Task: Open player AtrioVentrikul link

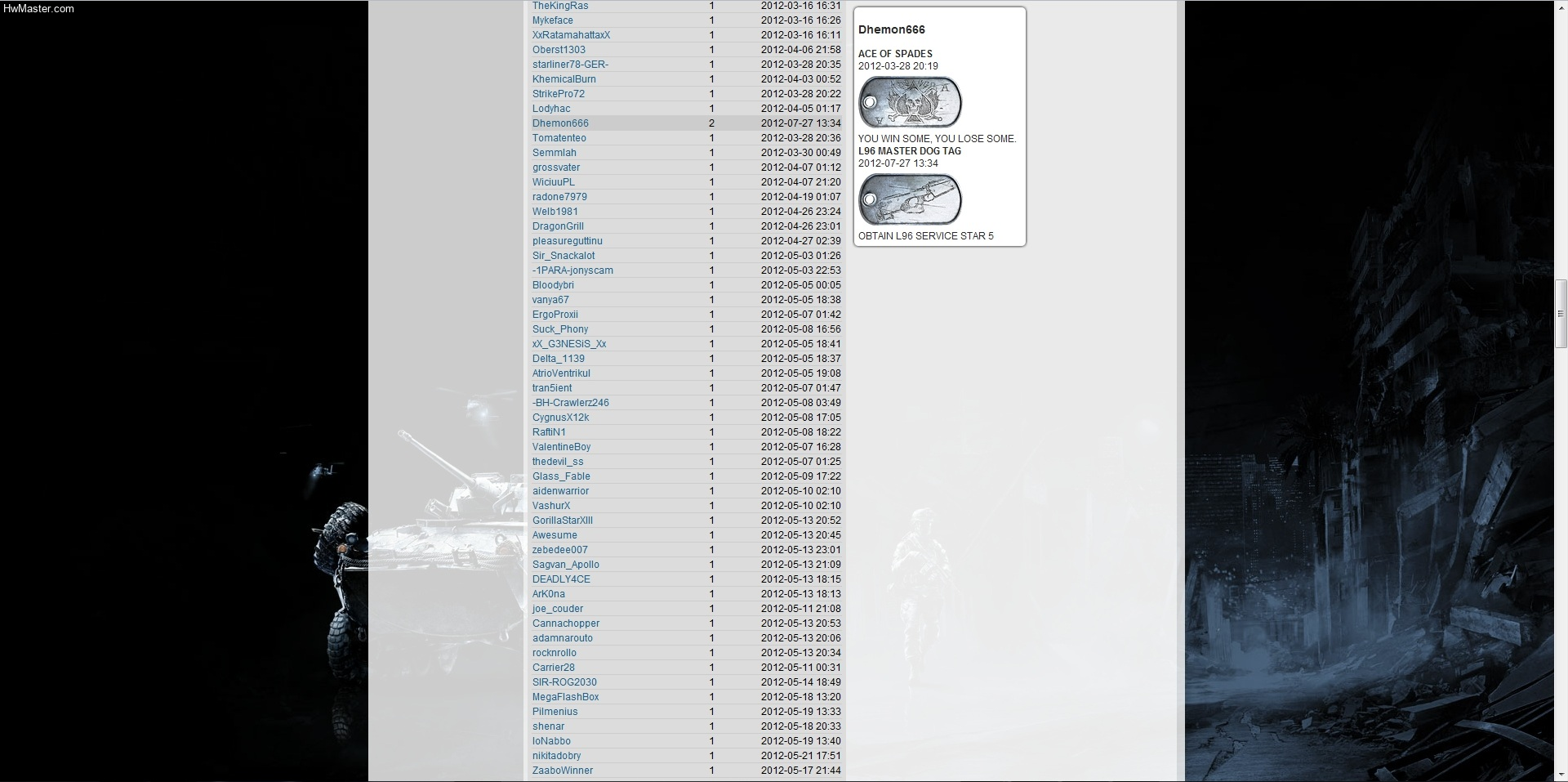Action: click(x=561, y=373)
